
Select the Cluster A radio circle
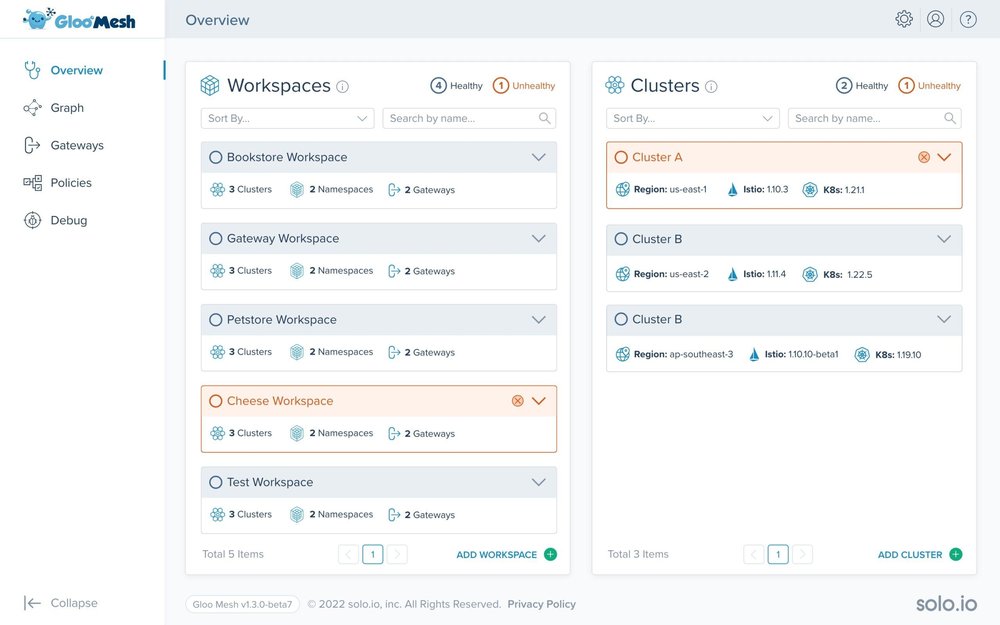tap(621, 157)
